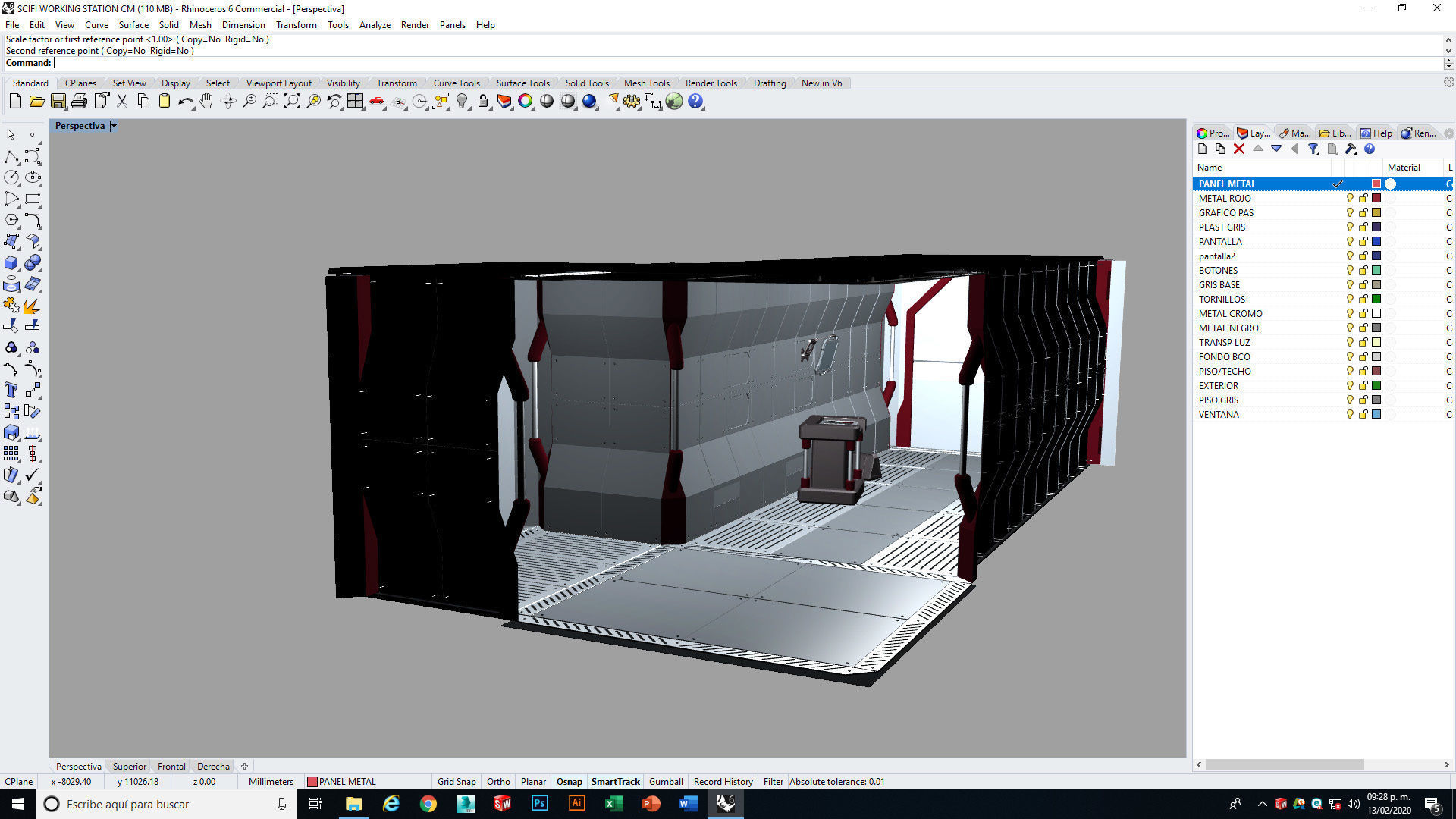Click the Layers panel horizontal scrollbar
The height and width of the screenshot is (819, 1456).
coord(1285,765)
